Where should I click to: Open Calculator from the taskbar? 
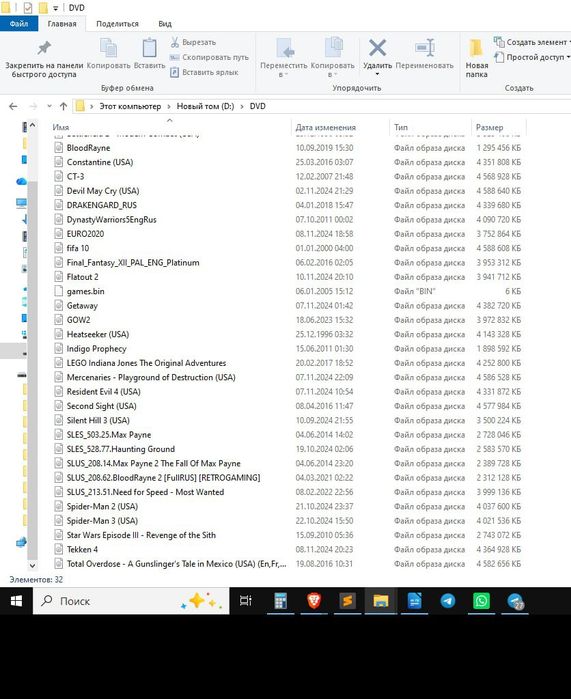click(280, 601)
